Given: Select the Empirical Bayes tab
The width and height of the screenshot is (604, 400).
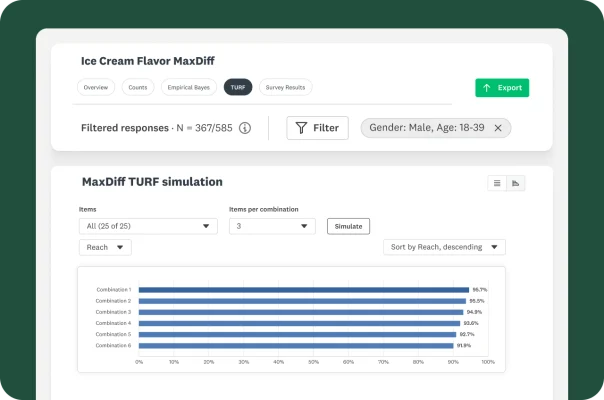Looking at the screenshot, I should pyautogui.click(x=189, y=88).
